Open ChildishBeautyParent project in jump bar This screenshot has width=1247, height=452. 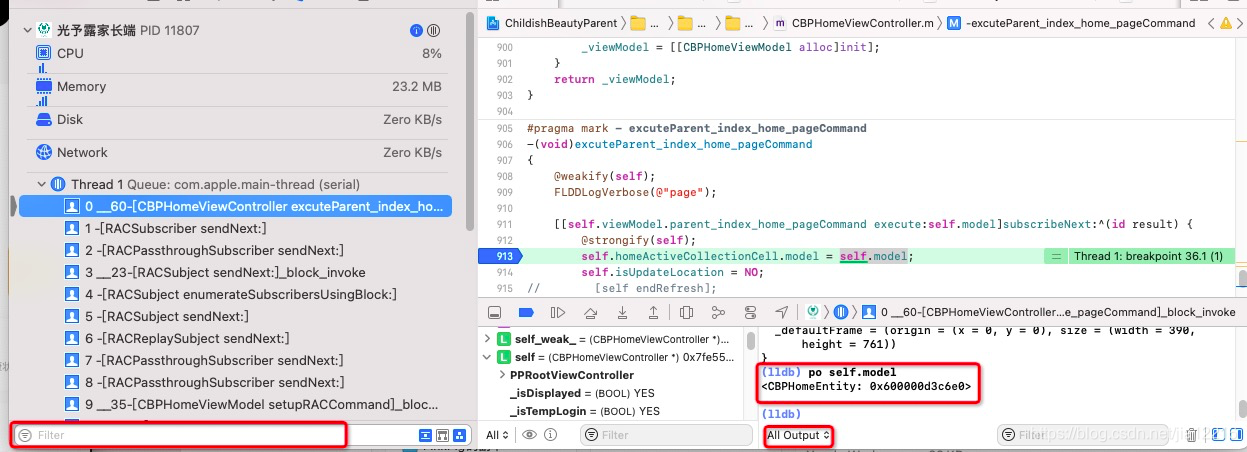(x=551, y=23)
